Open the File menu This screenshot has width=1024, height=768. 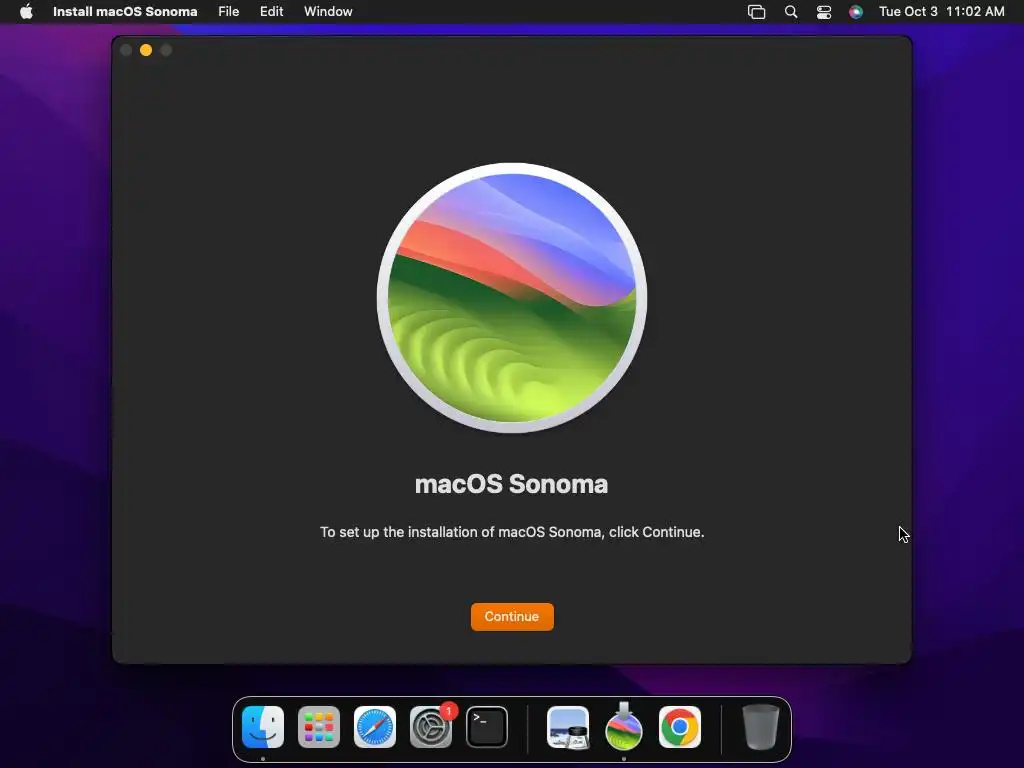[229, 11]
